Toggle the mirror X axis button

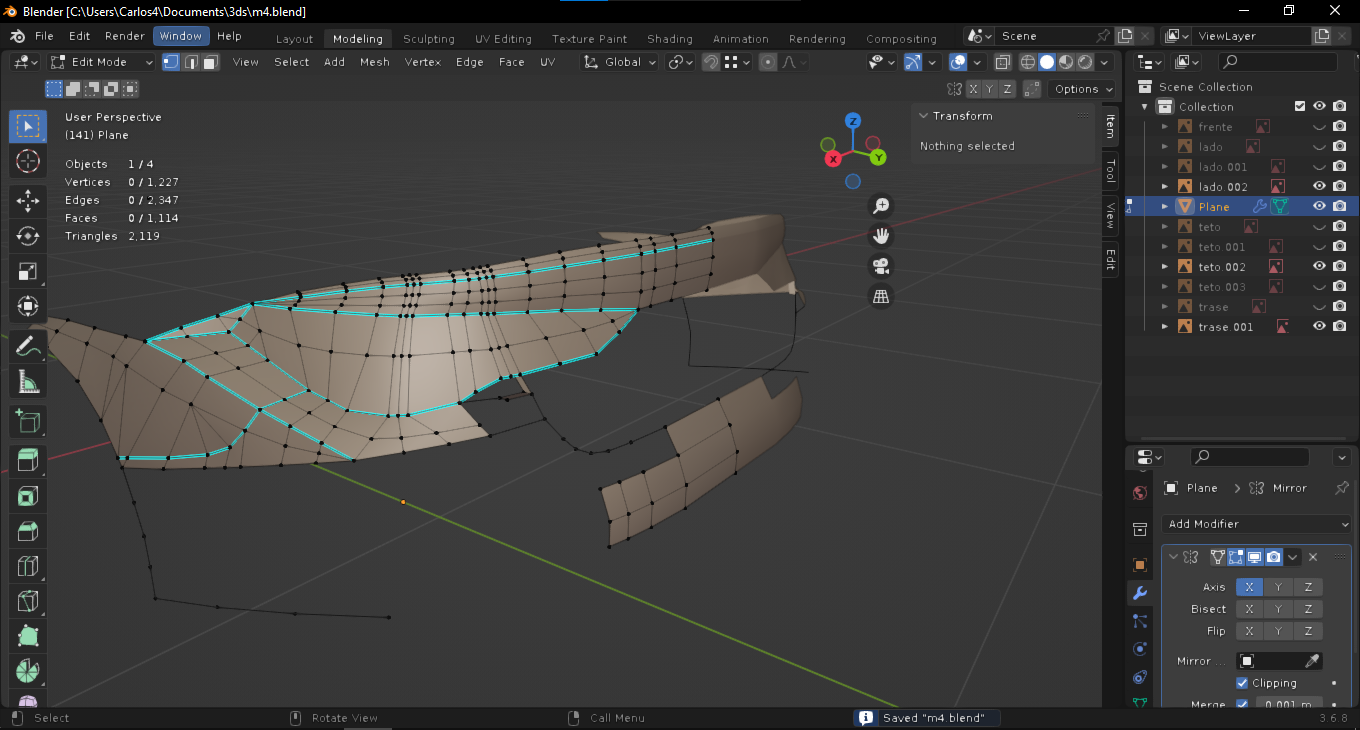coord(1249,587)
